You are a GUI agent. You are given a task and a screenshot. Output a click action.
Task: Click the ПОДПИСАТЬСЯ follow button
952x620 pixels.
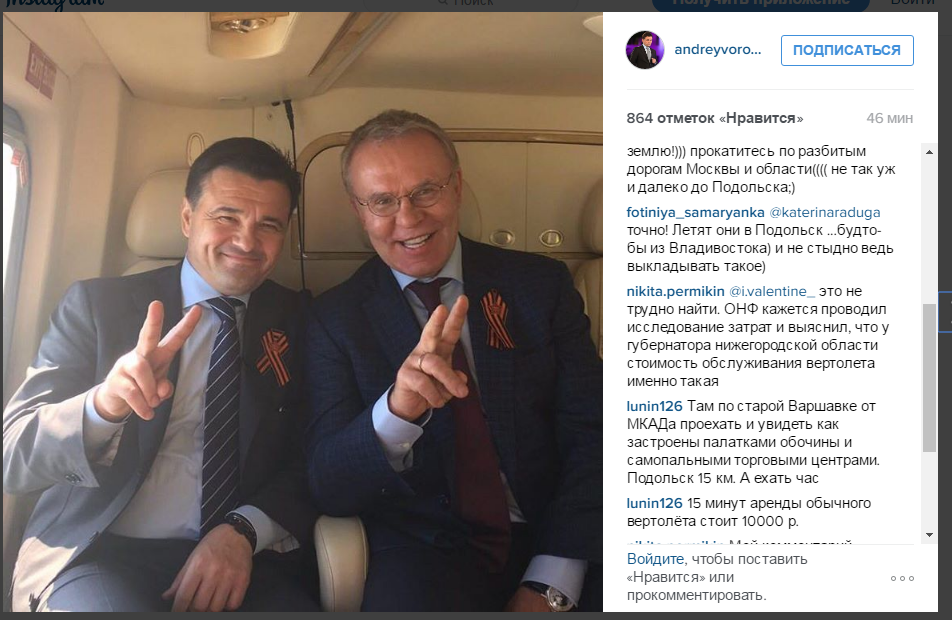(x=847, y=50)
